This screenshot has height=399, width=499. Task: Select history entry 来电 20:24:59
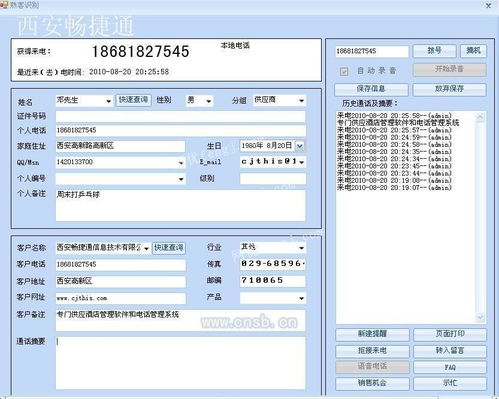[x=394, y=137]
